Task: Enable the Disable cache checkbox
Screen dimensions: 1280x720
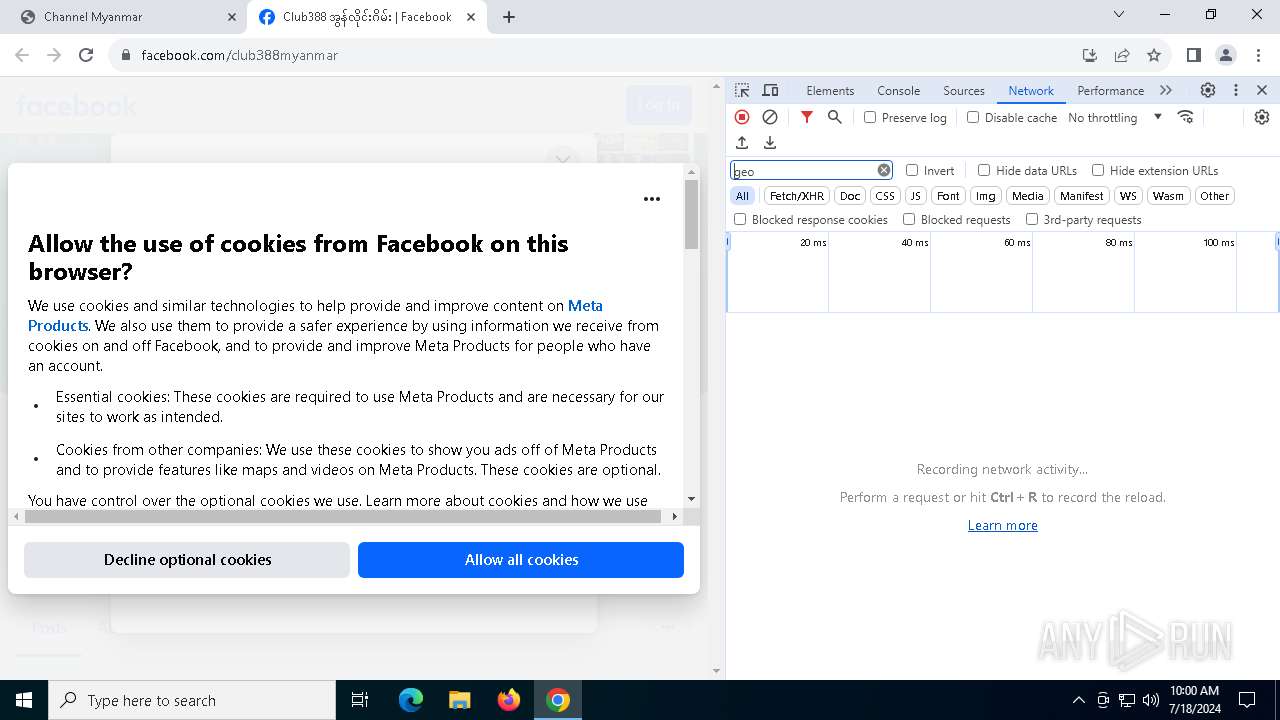Action: click(973, 117)
